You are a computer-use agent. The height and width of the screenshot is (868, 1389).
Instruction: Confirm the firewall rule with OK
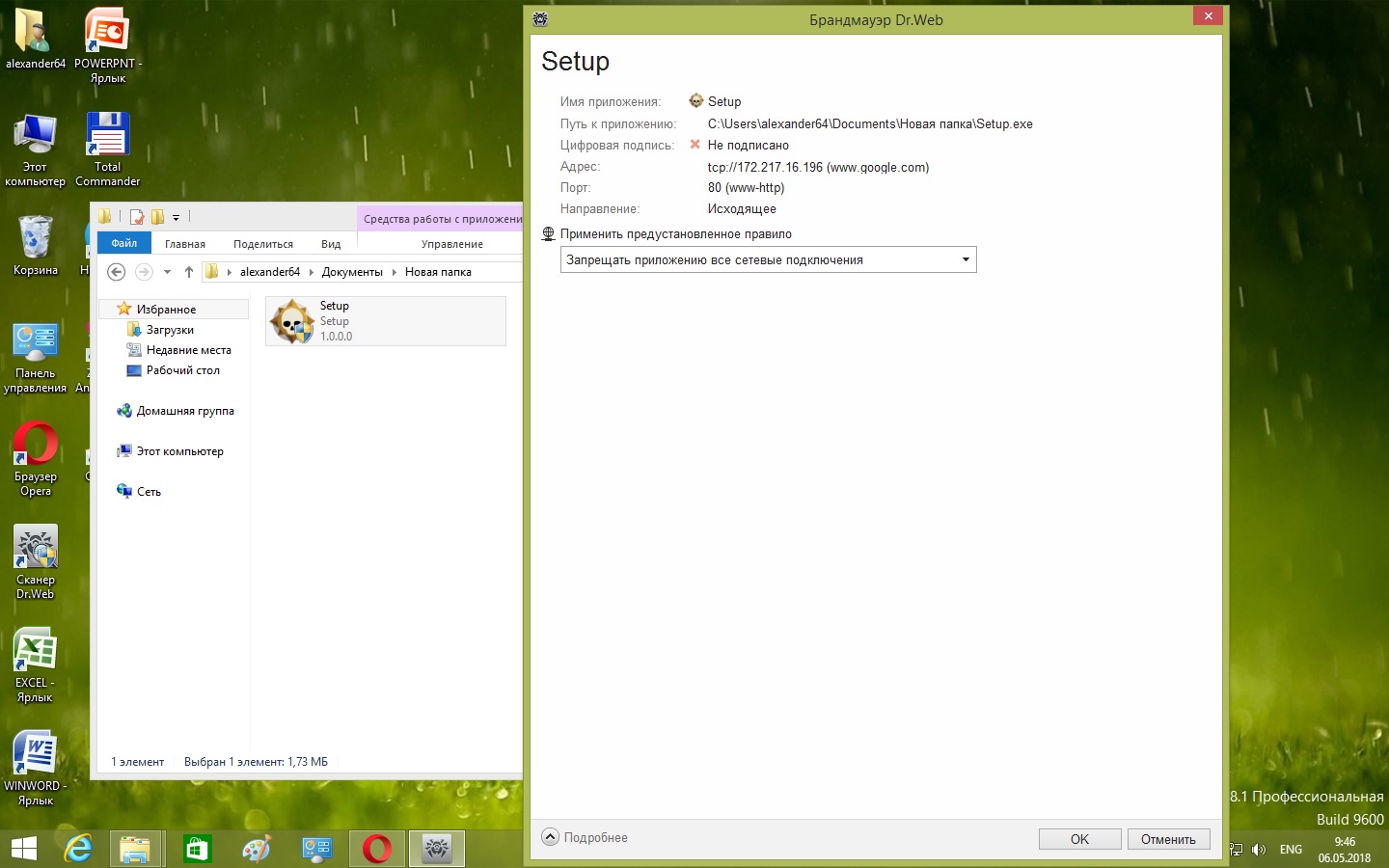pos(1079,839)
